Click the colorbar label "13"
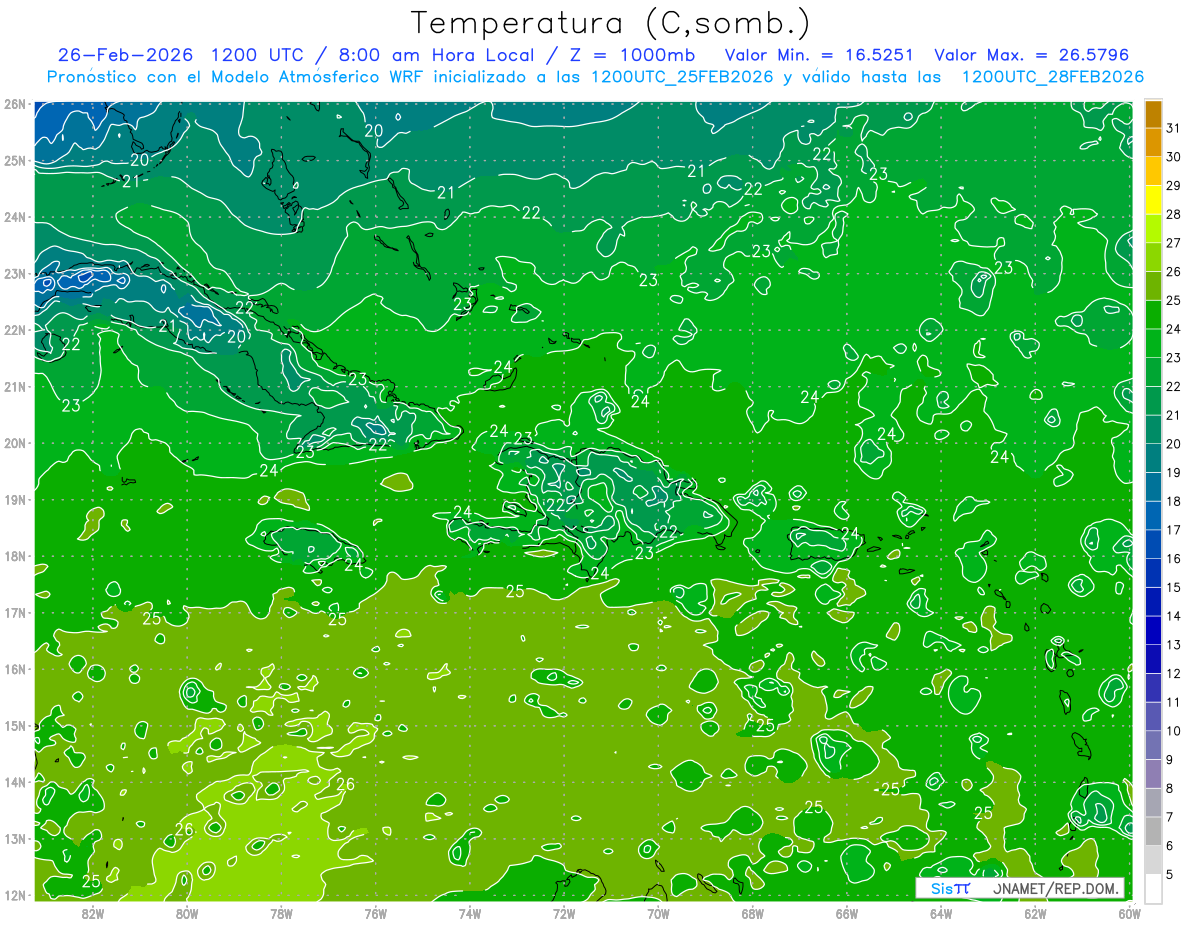Screen dimensions: 1200x927 (1174, 645)
